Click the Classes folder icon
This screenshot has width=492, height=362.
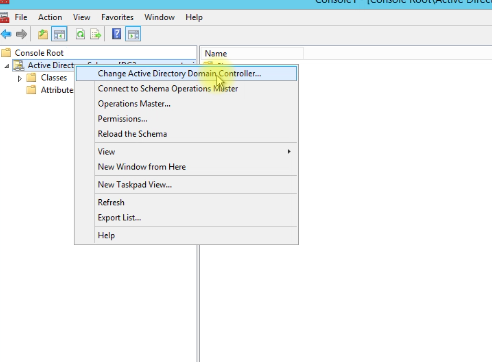(x=31, y=78)
